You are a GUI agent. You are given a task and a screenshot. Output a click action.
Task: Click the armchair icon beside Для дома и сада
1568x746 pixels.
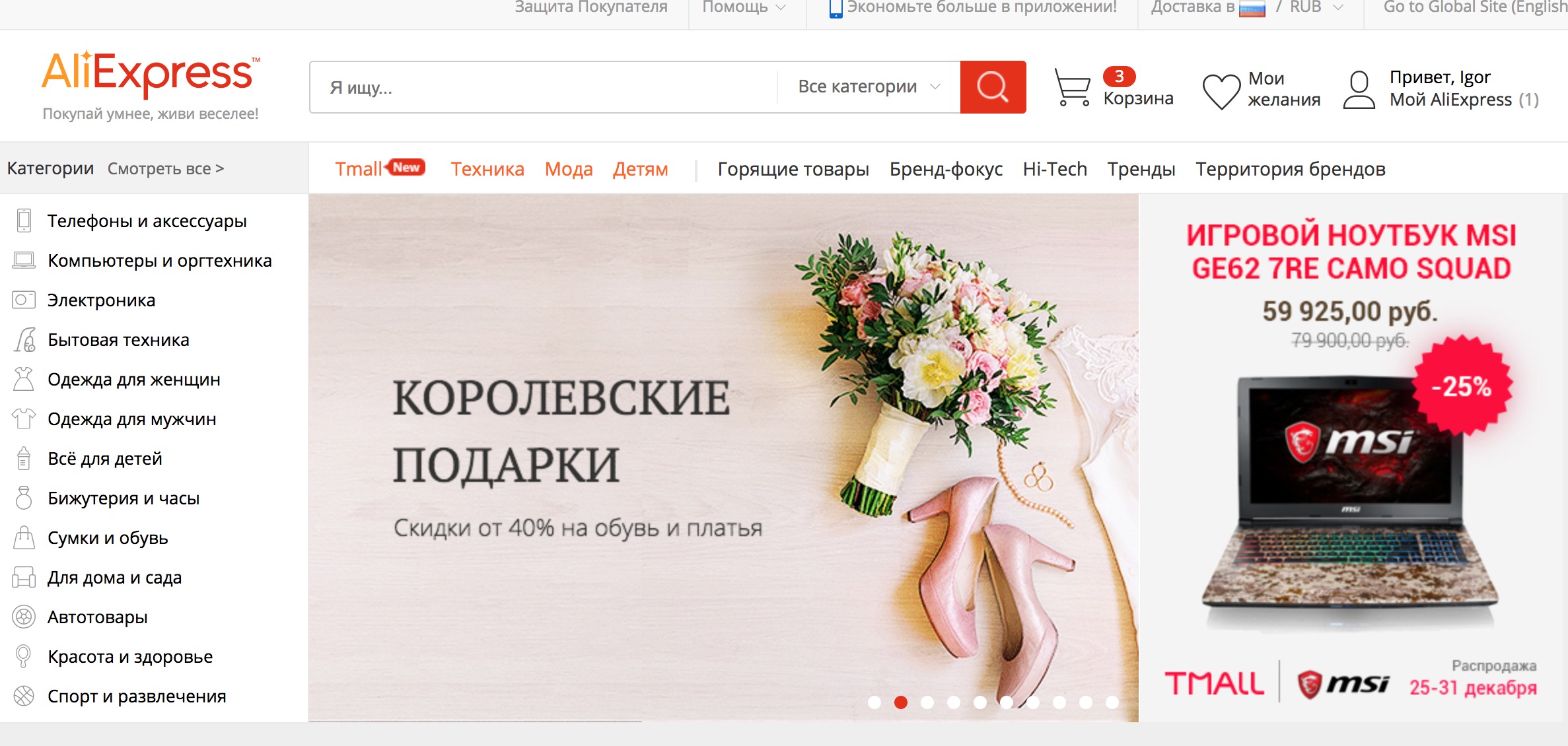click(x=24, y=577)
